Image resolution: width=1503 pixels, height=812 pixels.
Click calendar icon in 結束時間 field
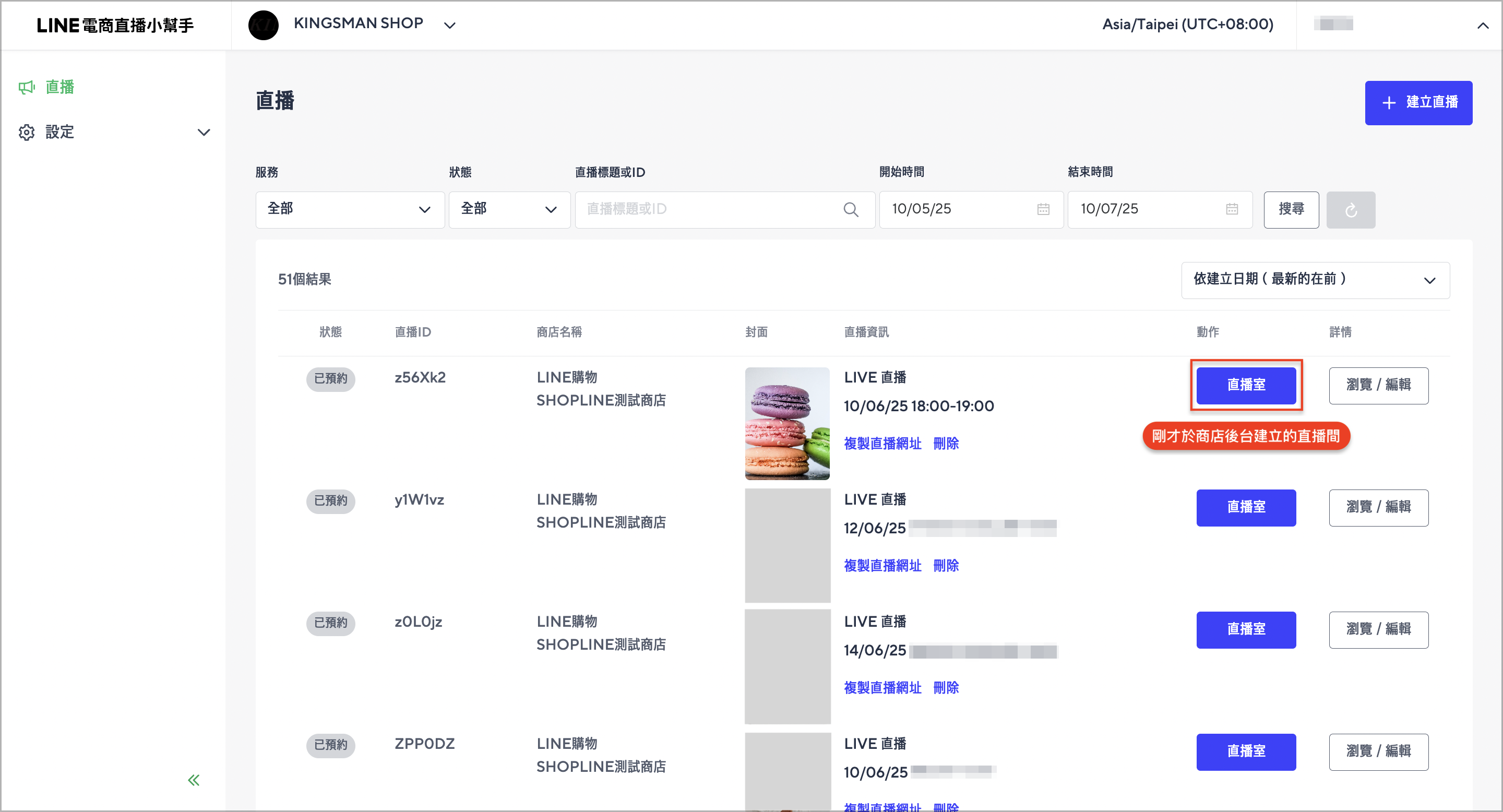[x=1232, y=209]
